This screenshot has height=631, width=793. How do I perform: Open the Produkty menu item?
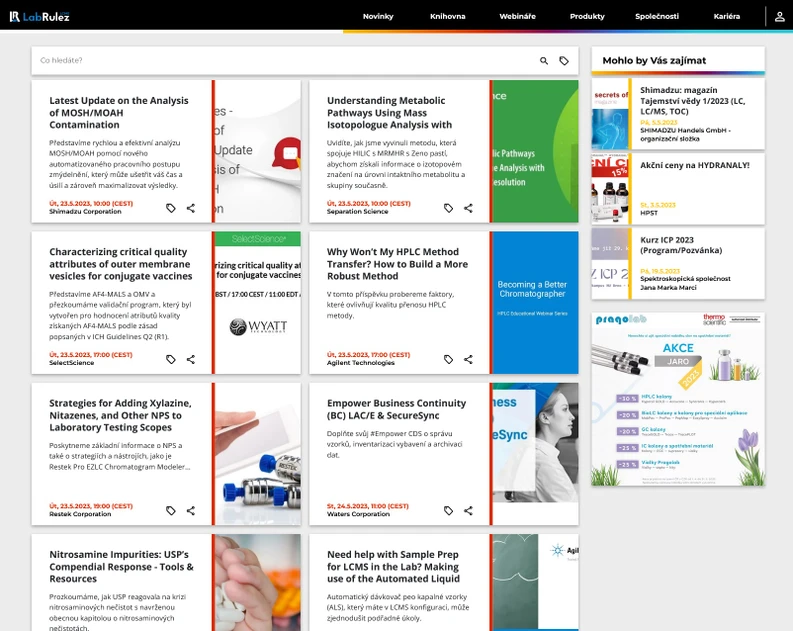[x=587, y=16]
